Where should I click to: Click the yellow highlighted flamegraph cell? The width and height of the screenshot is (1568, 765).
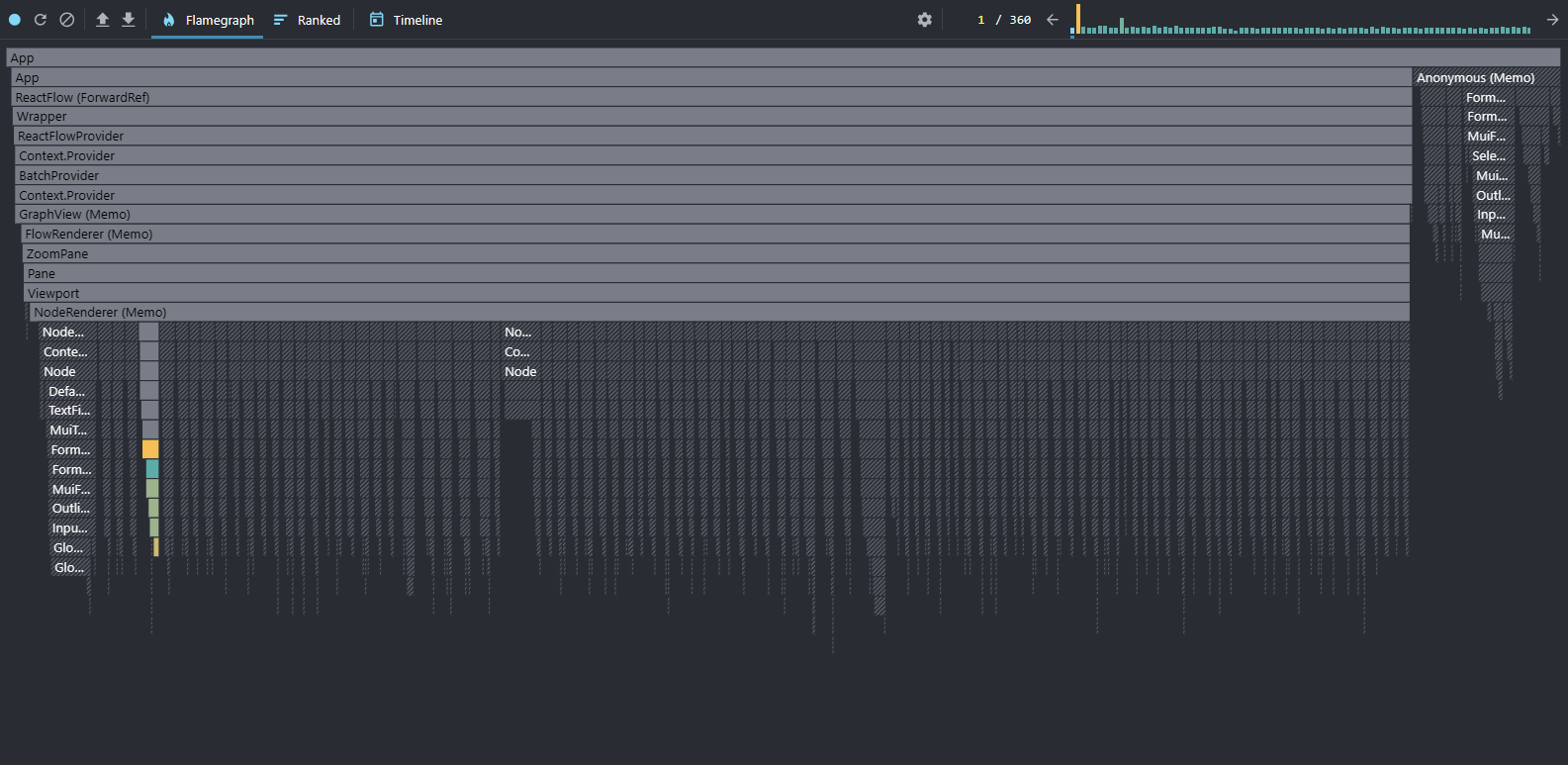pos(150,449)
